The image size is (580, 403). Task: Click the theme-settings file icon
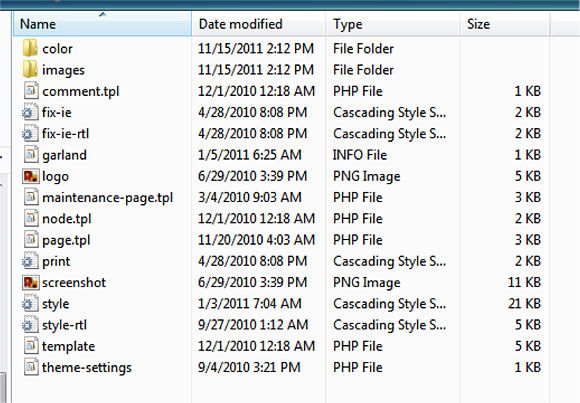(31, 367)
